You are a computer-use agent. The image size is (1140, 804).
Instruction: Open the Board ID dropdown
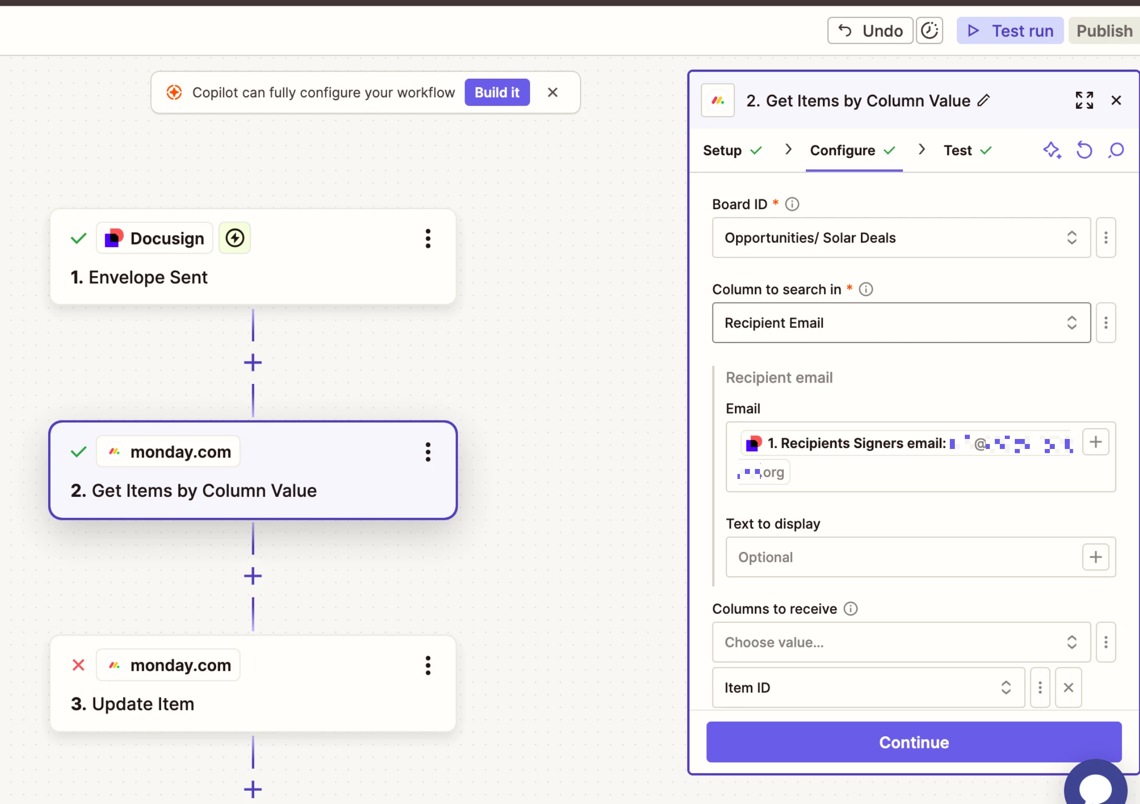(x=900, y=238)
